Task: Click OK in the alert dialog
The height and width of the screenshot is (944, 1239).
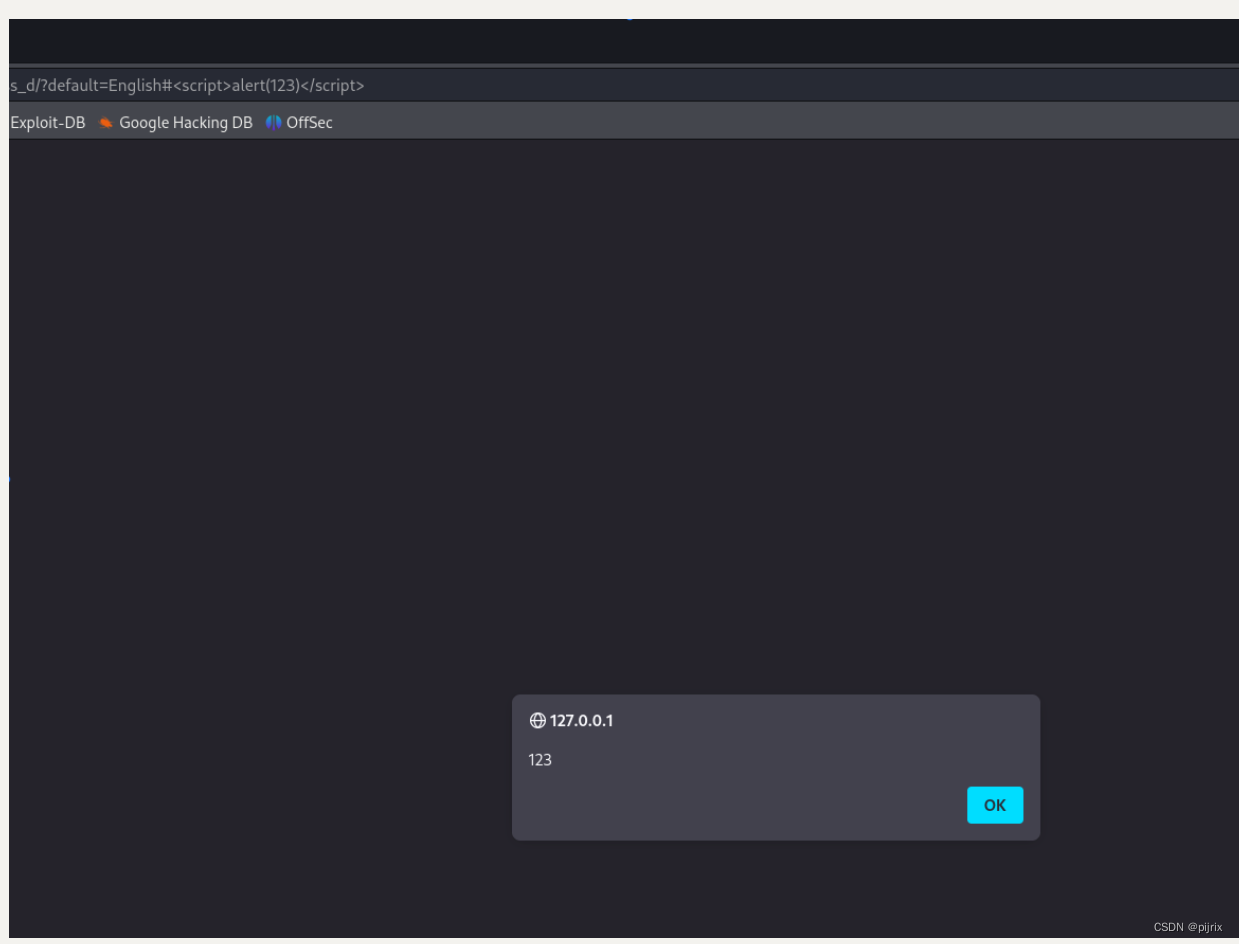Action: tap(994, 805)
